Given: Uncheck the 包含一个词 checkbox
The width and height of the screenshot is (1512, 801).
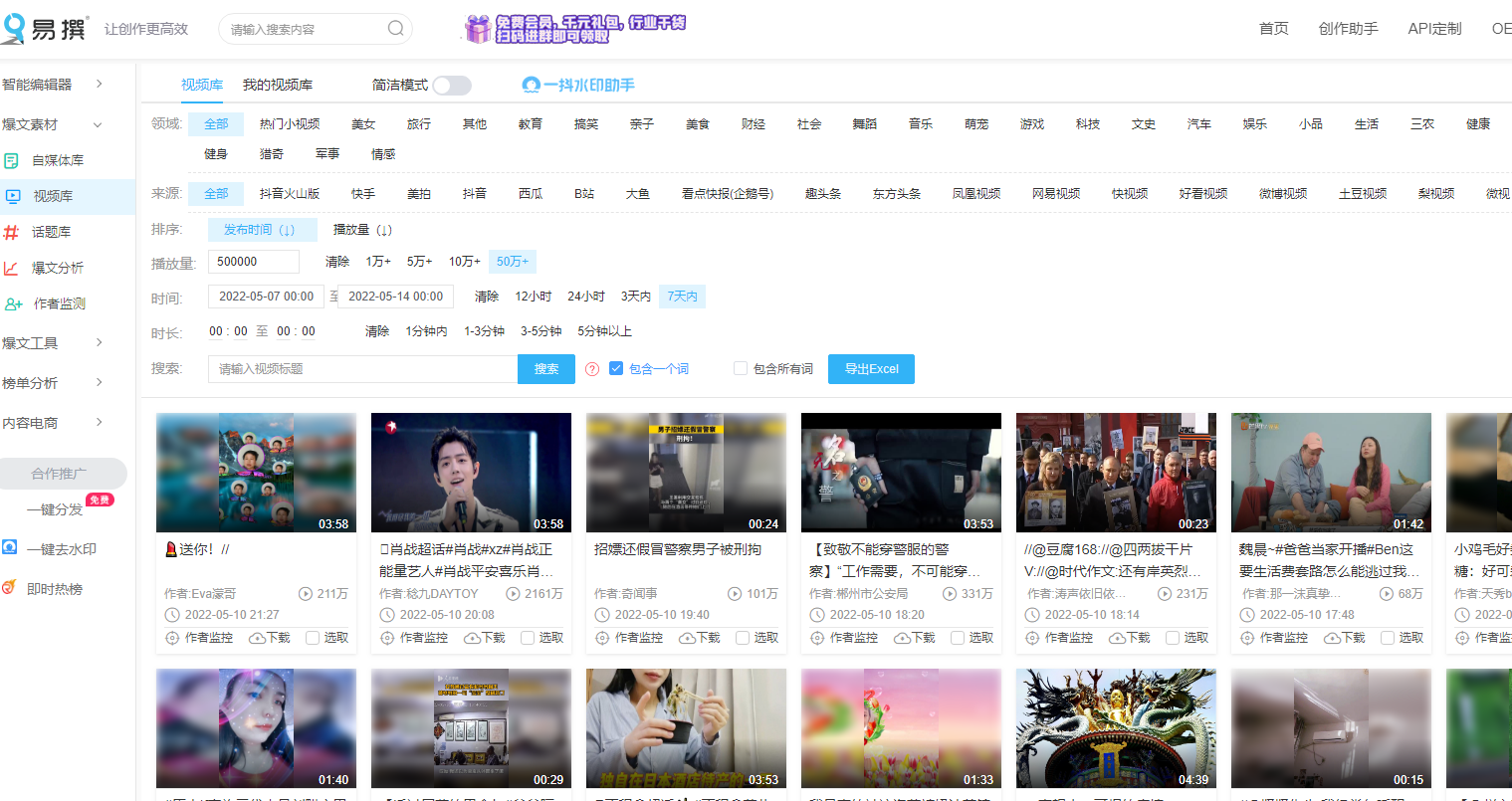Looking at the screenshot, I should 616,368.
